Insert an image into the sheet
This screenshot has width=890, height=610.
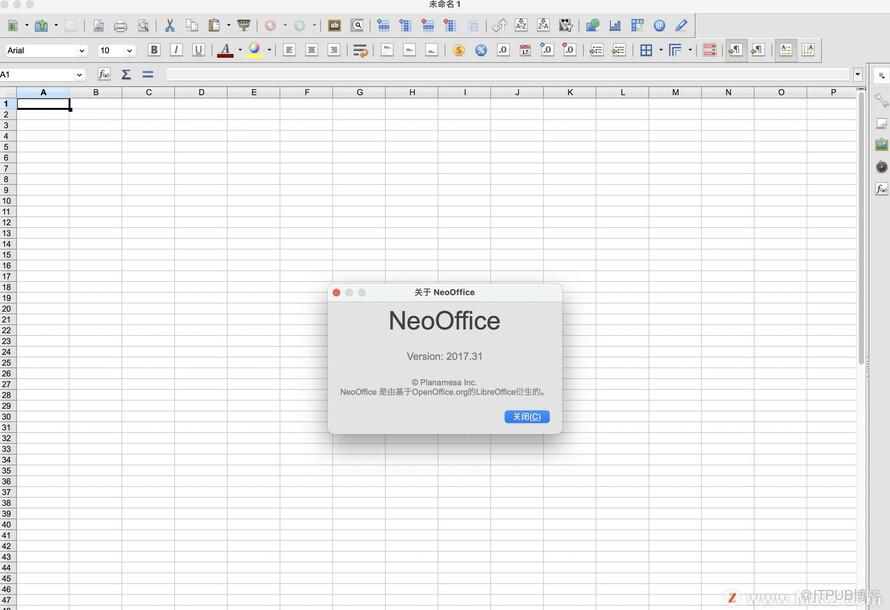[593, 26]
